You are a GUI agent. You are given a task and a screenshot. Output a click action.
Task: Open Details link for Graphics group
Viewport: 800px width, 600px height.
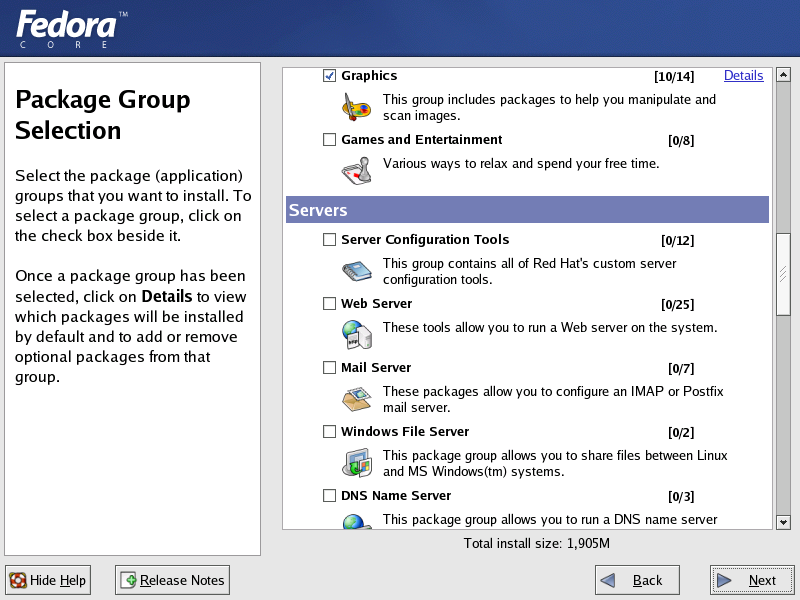click(x=743, y=76)
